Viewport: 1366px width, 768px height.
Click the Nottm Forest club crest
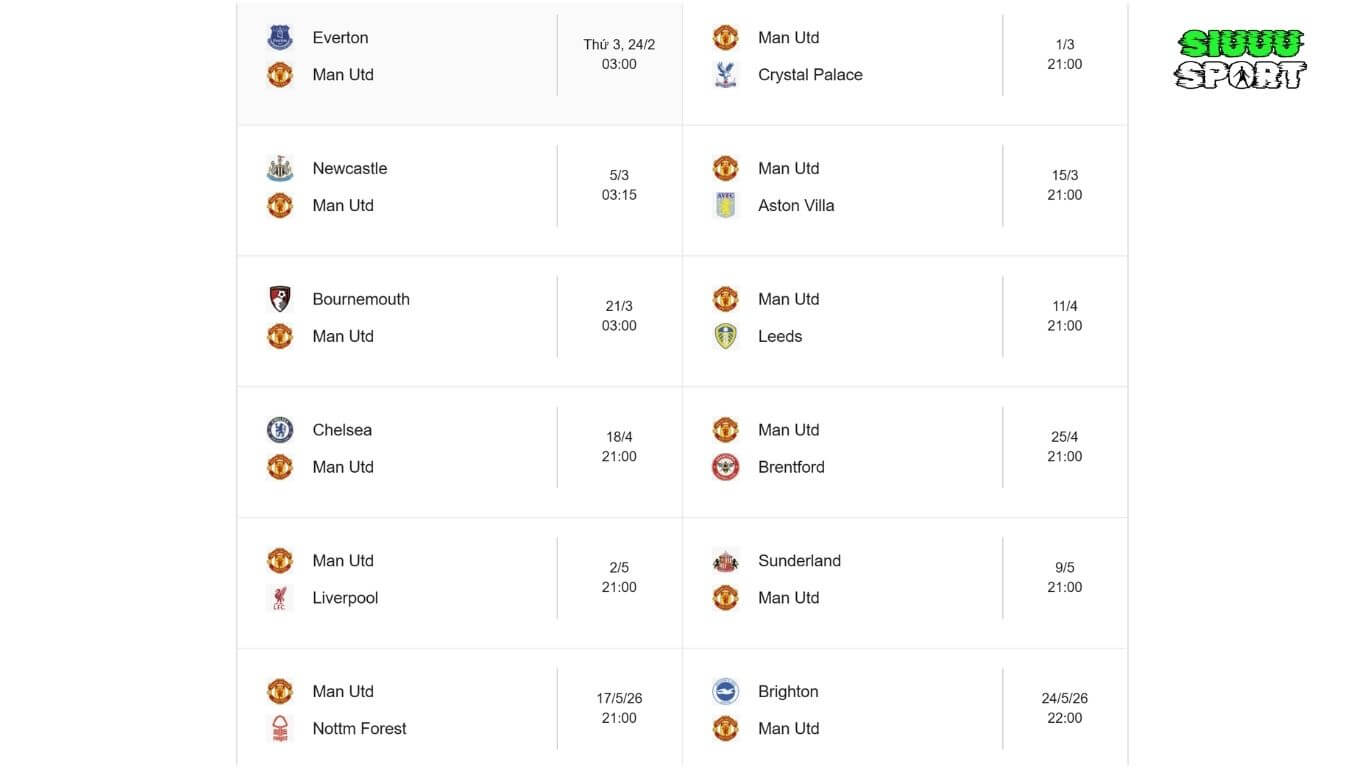[x=280, y=729]
